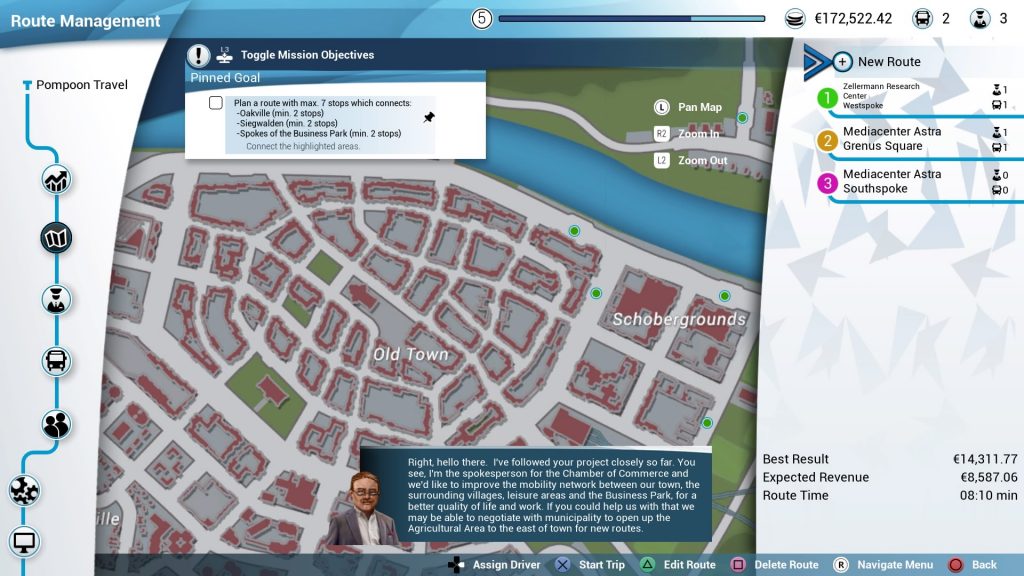Select route 3 magenta circle

pos(827,183)
